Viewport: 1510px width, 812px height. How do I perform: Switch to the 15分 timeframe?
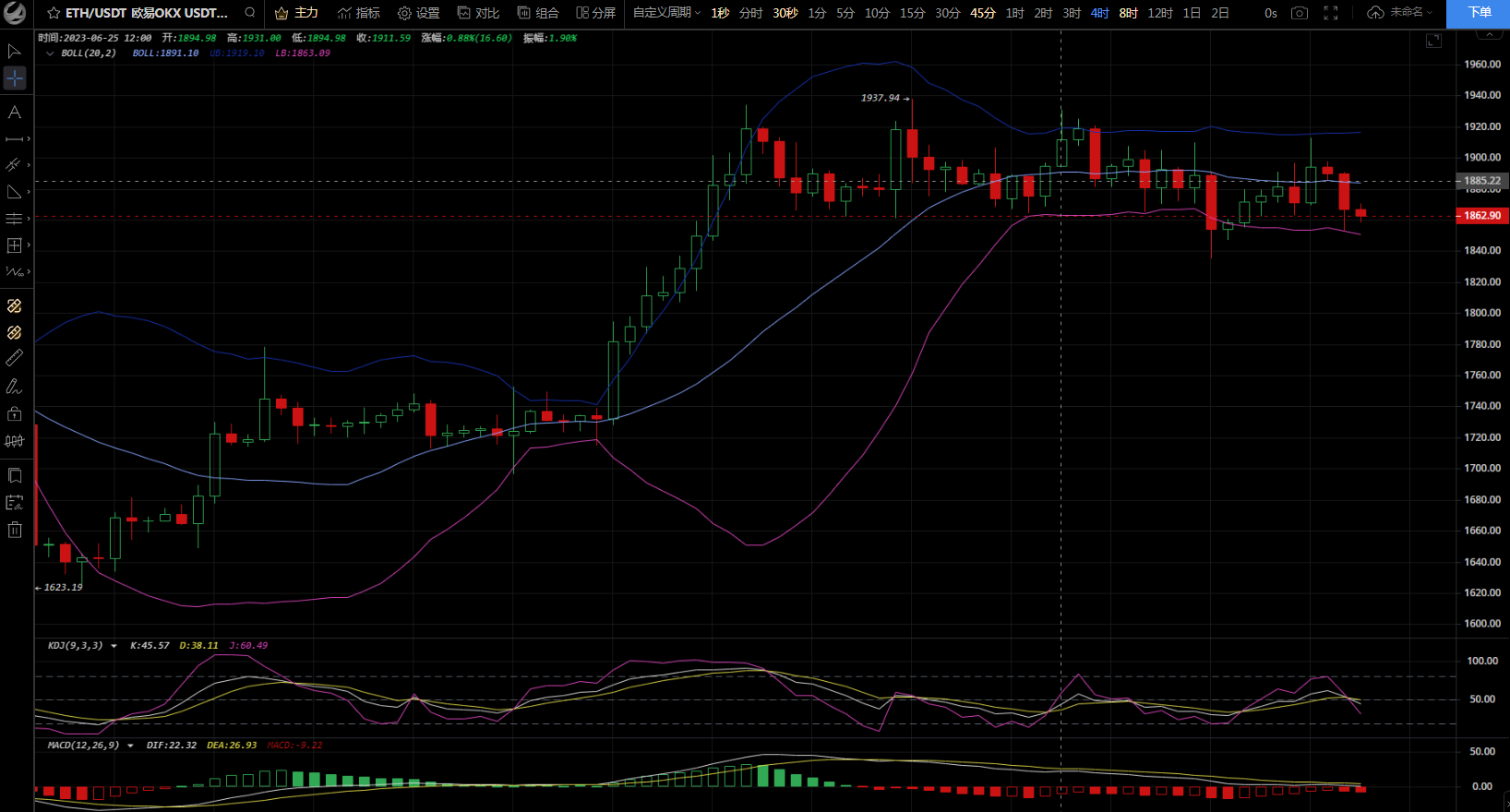[912, 13]
